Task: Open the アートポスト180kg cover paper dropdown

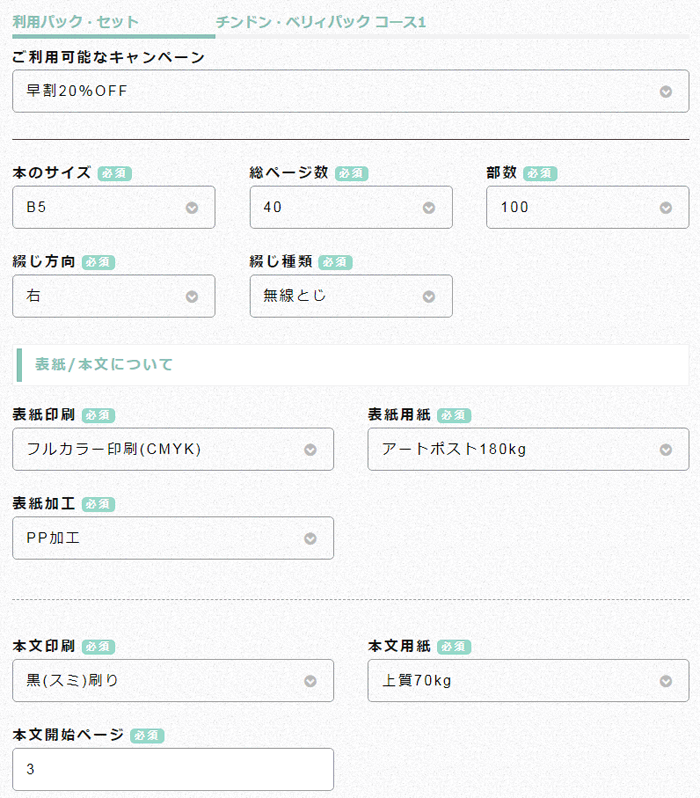Action: click(x=528, y=449)
